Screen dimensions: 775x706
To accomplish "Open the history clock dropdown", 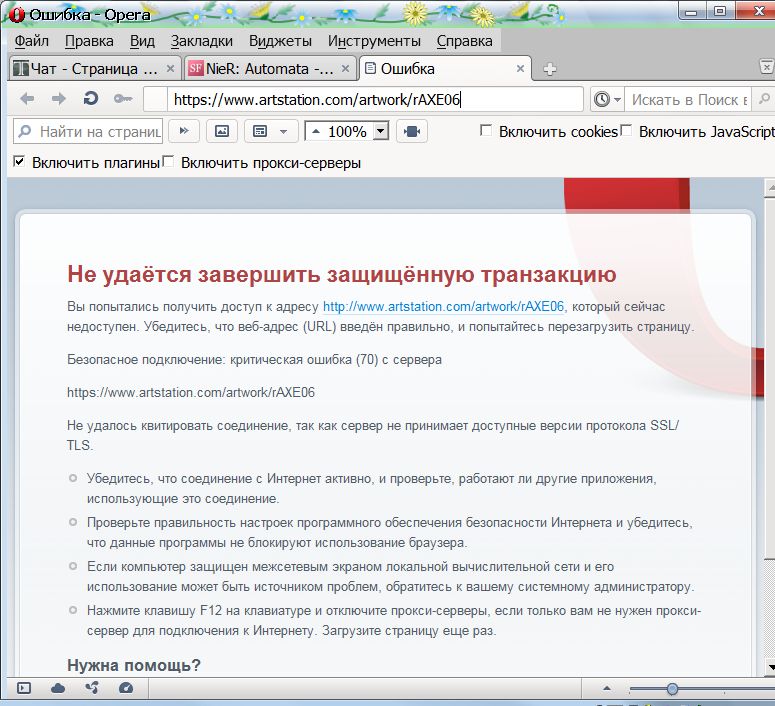I will click(x=606, y=99).
